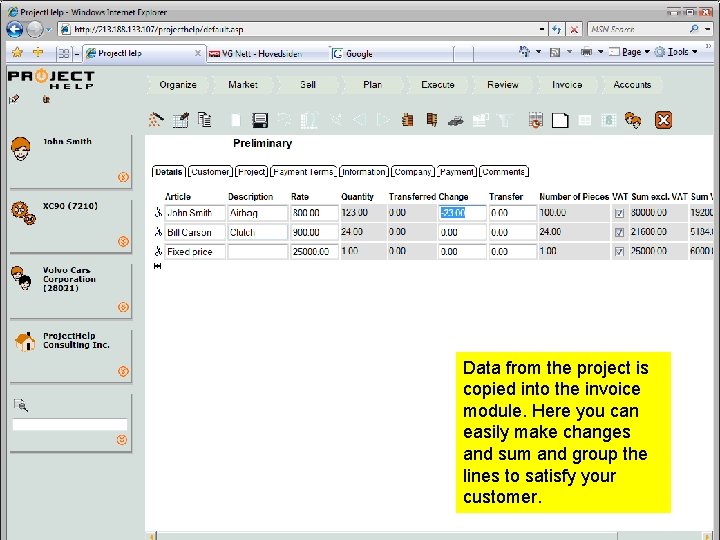This screenshot has width=720, height=540.
Task: Open the Plan menu
Action: pyautogui.click(x=372, y=84)
